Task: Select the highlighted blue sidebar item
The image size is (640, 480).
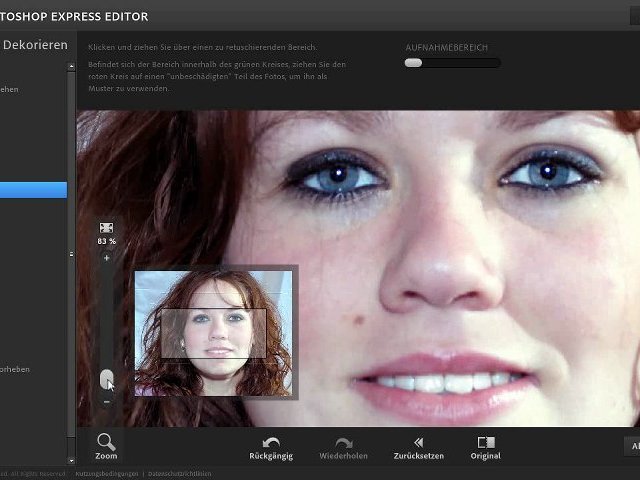Action: coord(33,190)
